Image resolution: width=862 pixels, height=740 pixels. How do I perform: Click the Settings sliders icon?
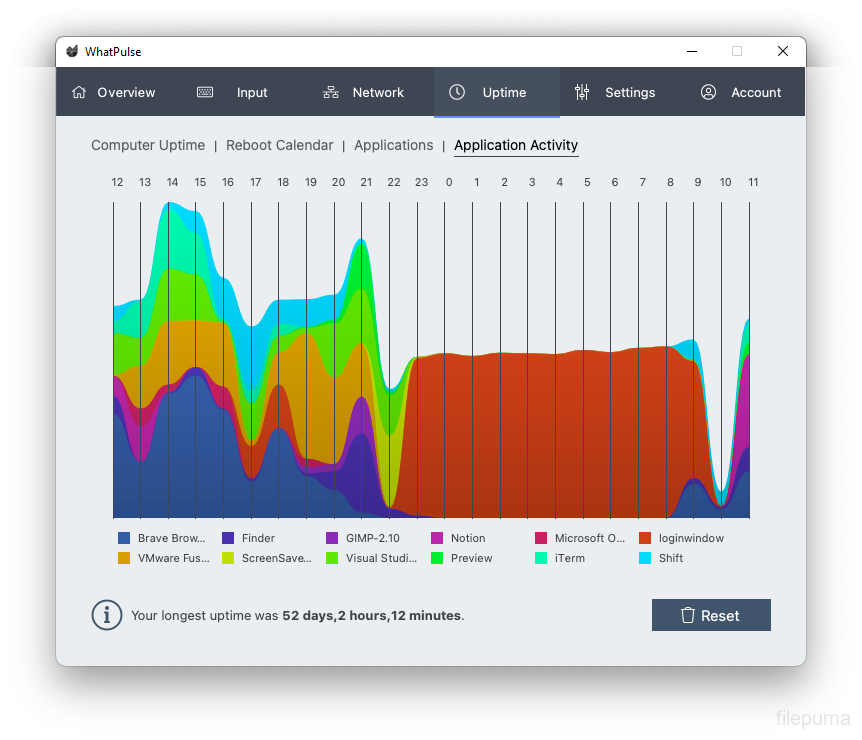(x=582, y=92)
